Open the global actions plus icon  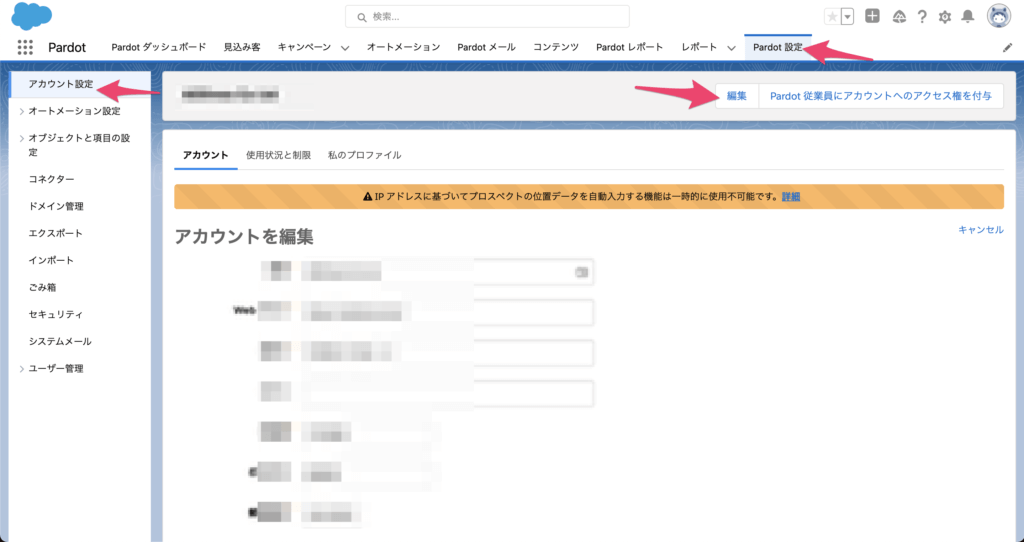point(872,16)
